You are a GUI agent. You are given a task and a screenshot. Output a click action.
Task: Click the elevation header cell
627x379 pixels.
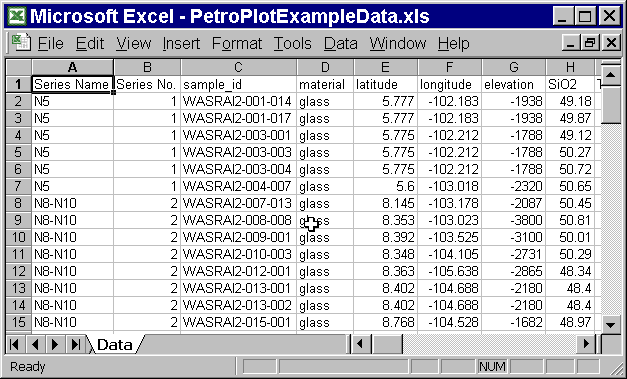coord(513,84)
